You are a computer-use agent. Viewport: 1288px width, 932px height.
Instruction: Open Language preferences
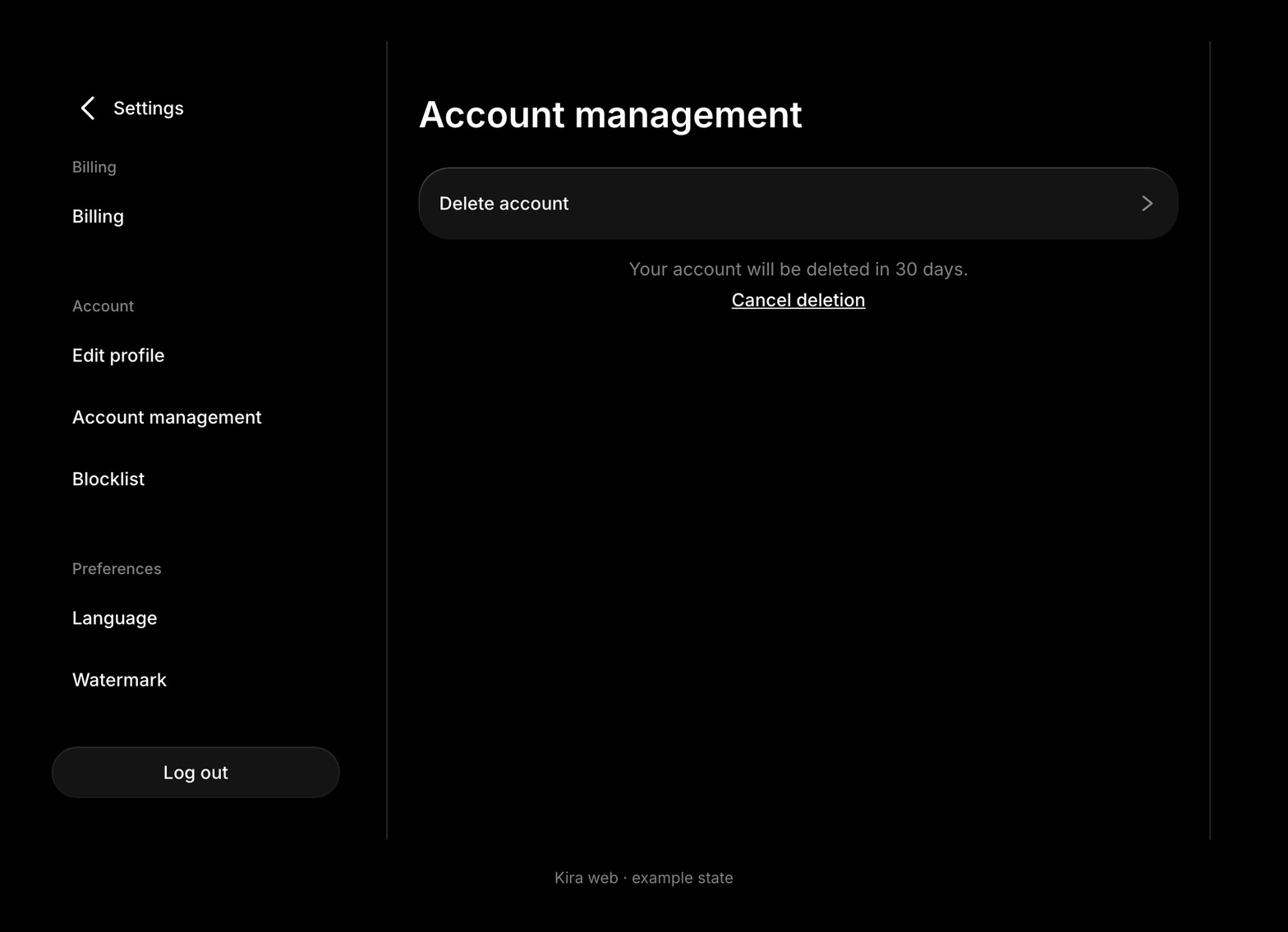pos(114,618)
